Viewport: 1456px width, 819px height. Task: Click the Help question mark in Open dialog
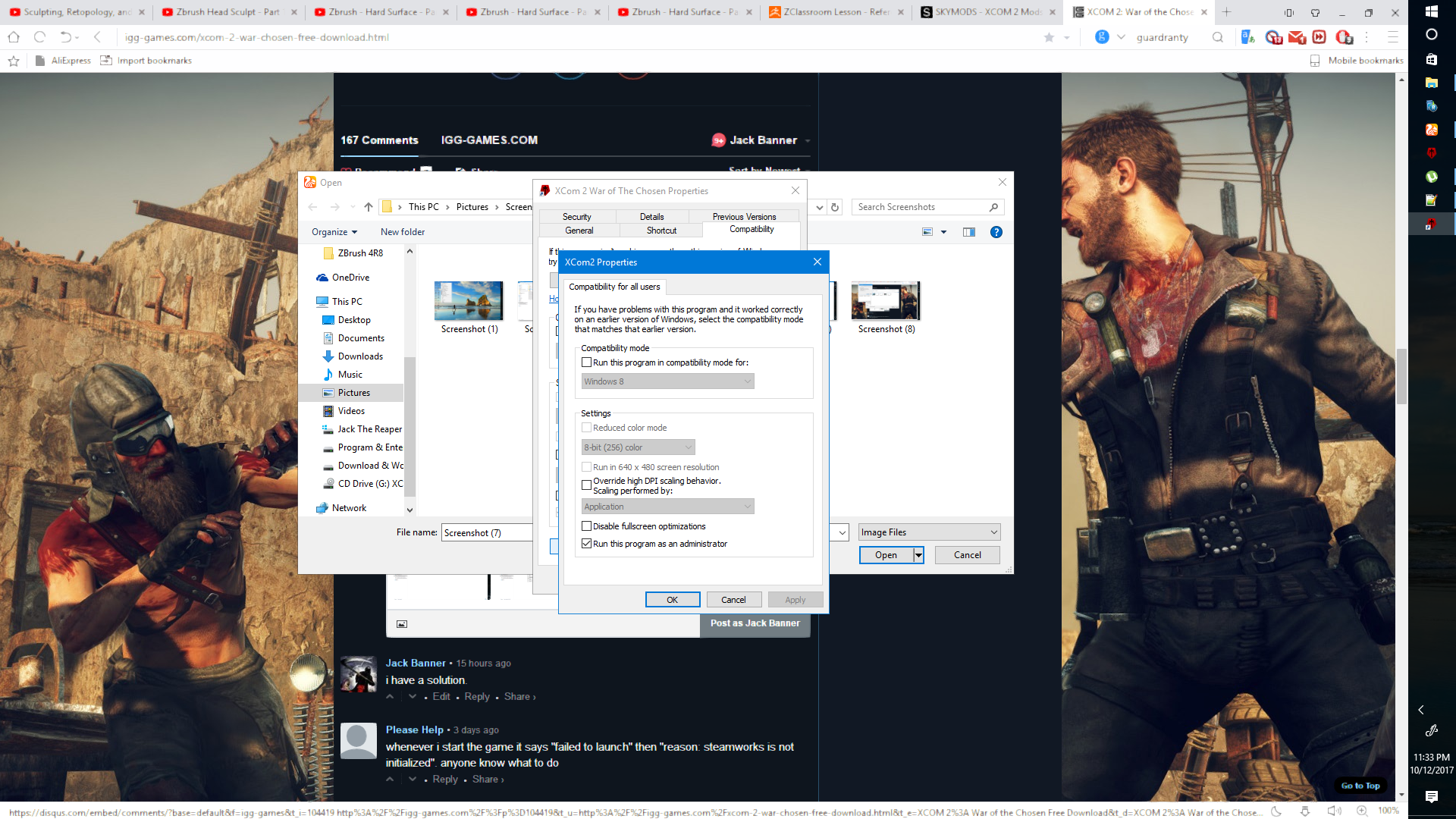click(x=996, y=232)
